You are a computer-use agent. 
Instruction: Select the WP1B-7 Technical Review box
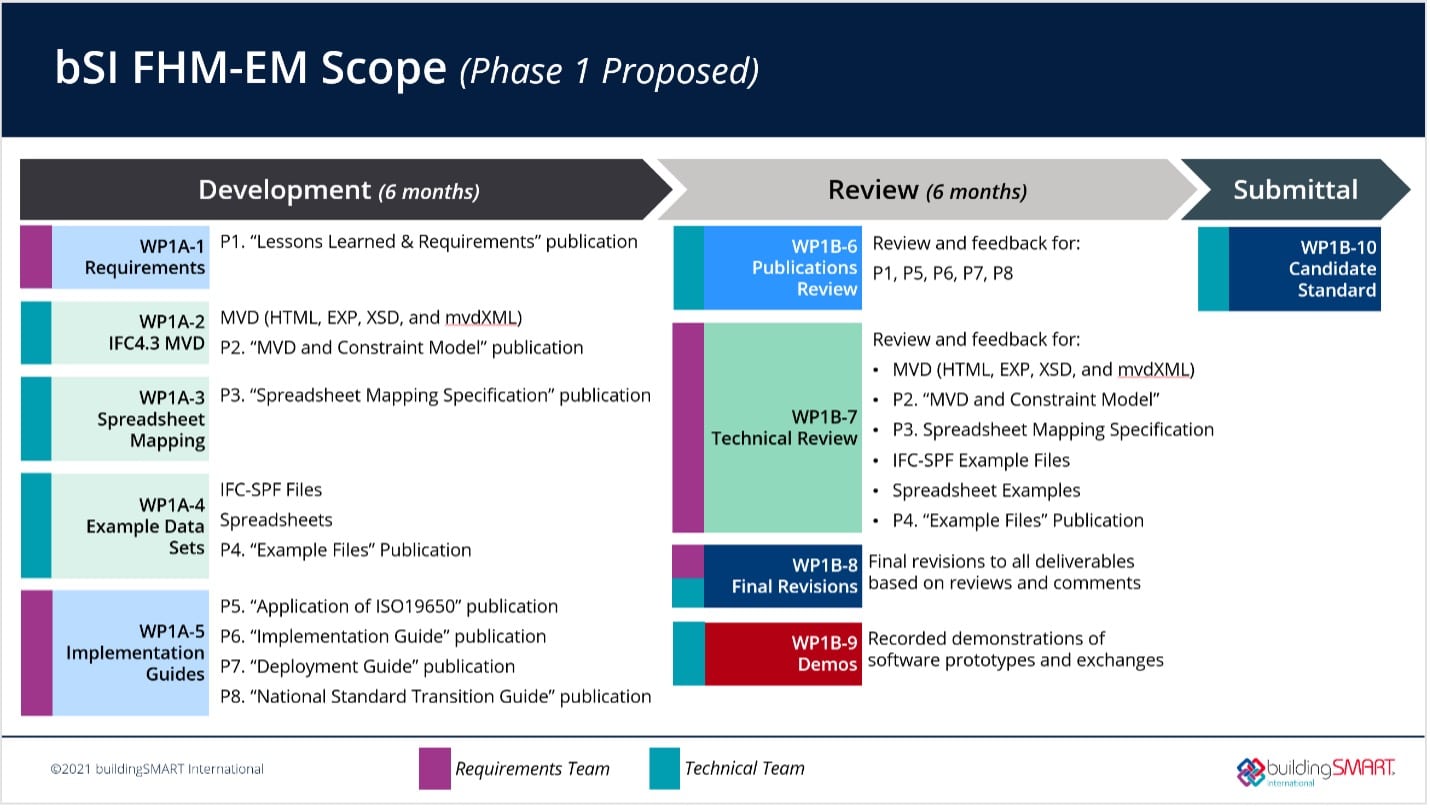click(x=782, y=427)
